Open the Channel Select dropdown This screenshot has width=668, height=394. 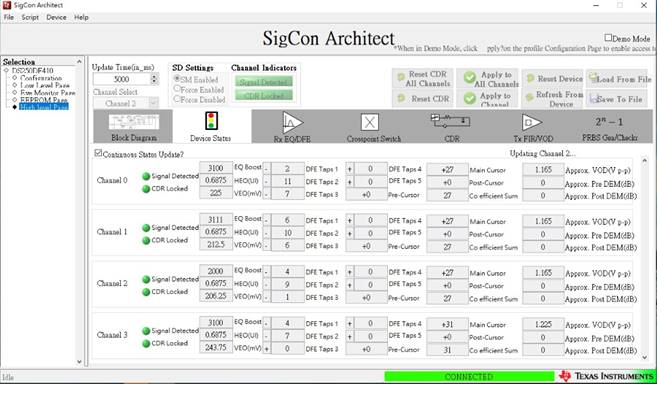126,103
